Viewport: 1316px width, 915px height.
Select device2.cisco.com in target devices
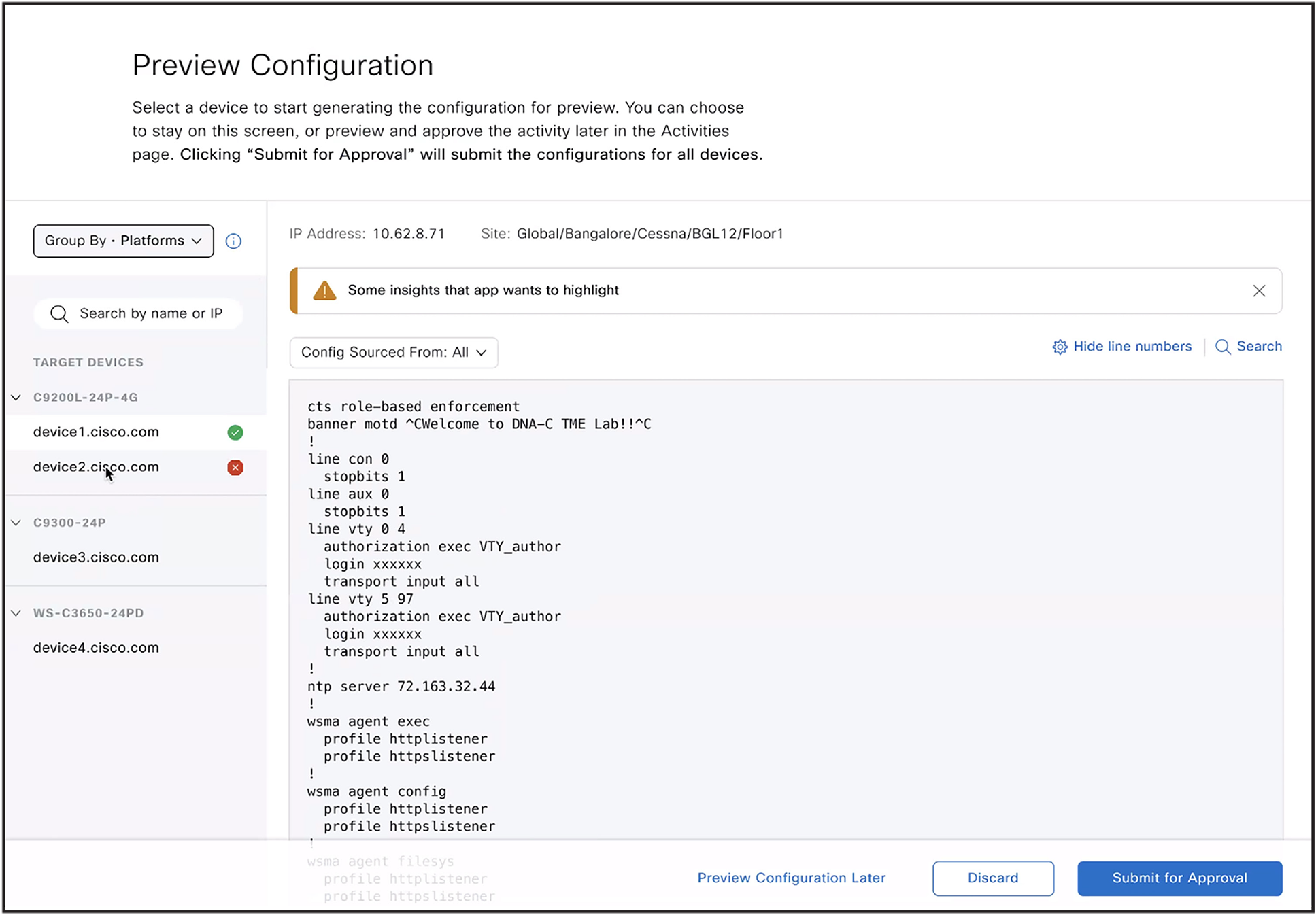pos(136,468)
